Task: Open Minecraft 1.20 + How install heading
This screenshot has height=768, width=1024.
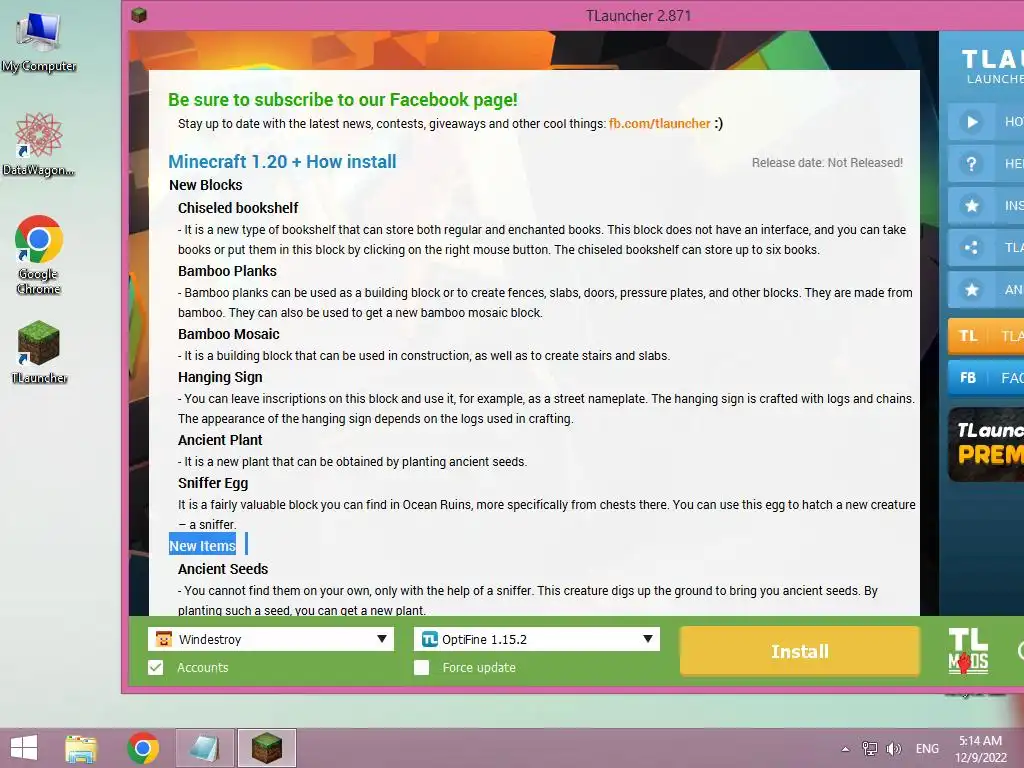Action: [x=282, y=161]
